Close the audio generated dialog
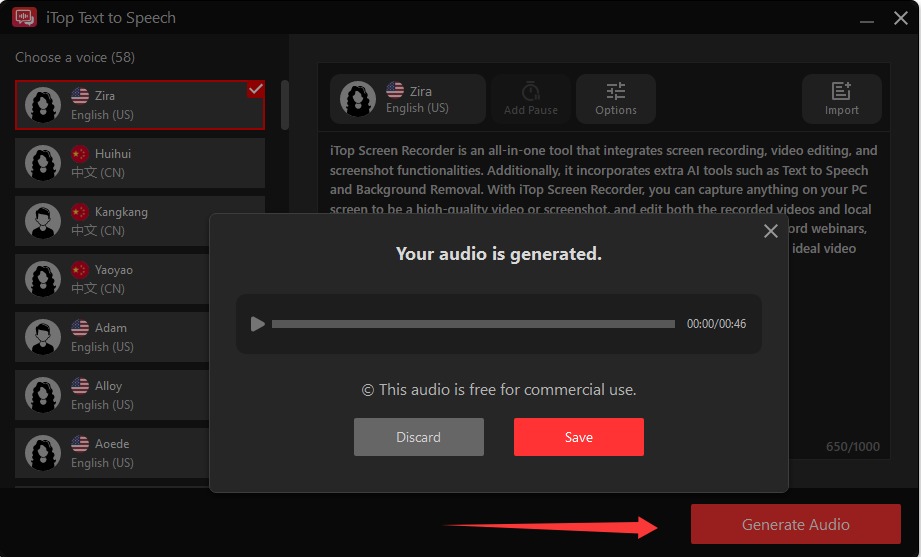Viewport: 921px width, 557px height. [771, 231]
